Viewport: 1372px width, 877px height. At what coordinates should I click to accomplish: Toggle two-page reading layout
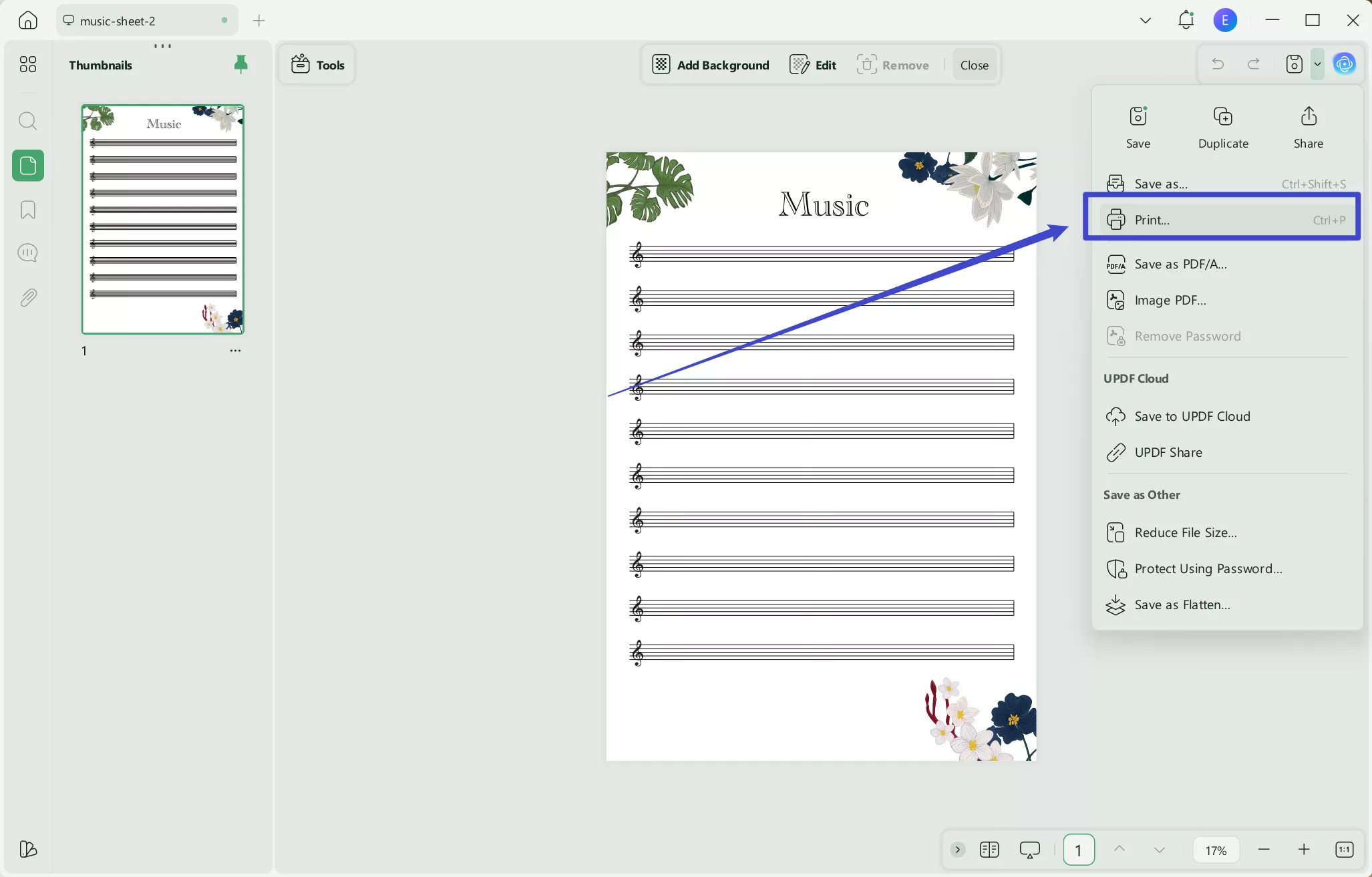click(x=990, y=850)
